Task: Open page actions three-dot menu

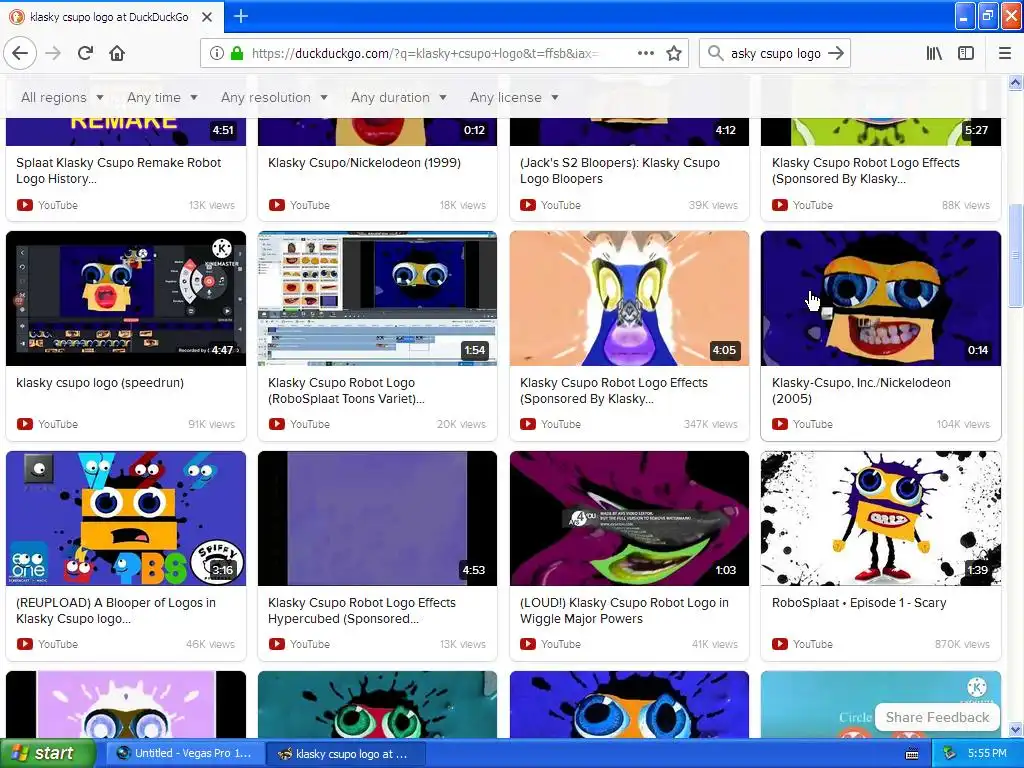Action: (645, 53)
